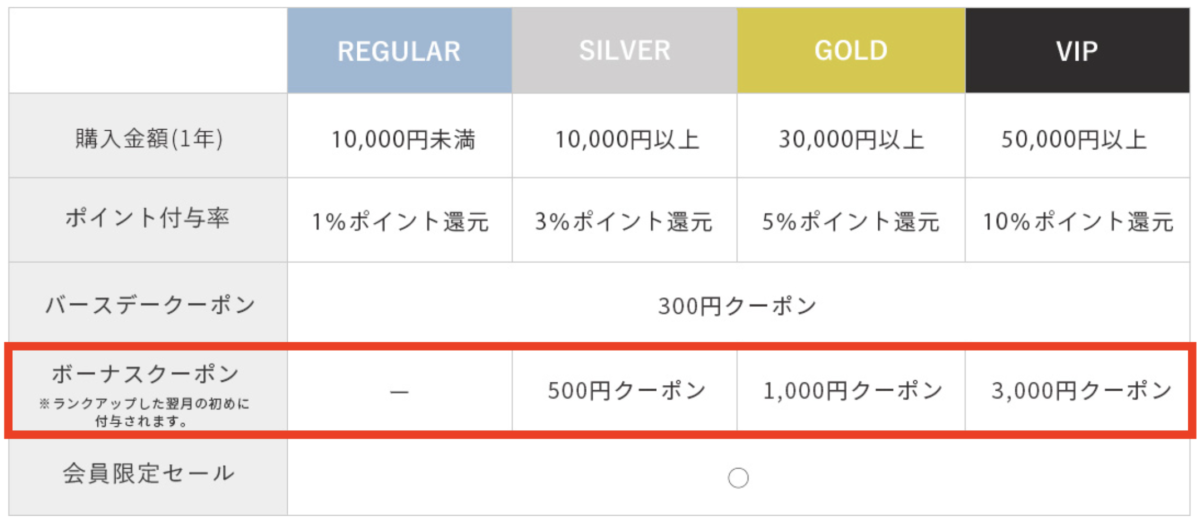Click the 10%ポイント還元 cell
The image size is (1200, 521).
coord(1078,221)
